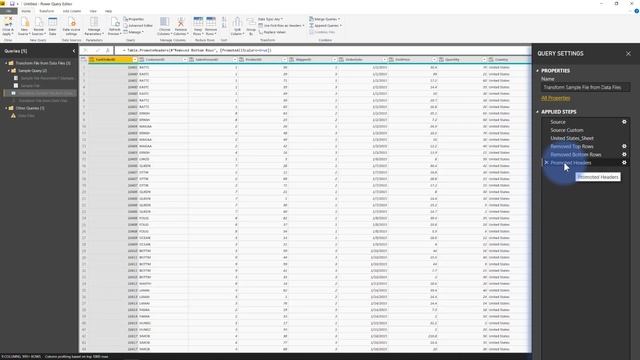Sort ascending using the ribbon icon
640x360 pixels.
click(x=224, y=19)
